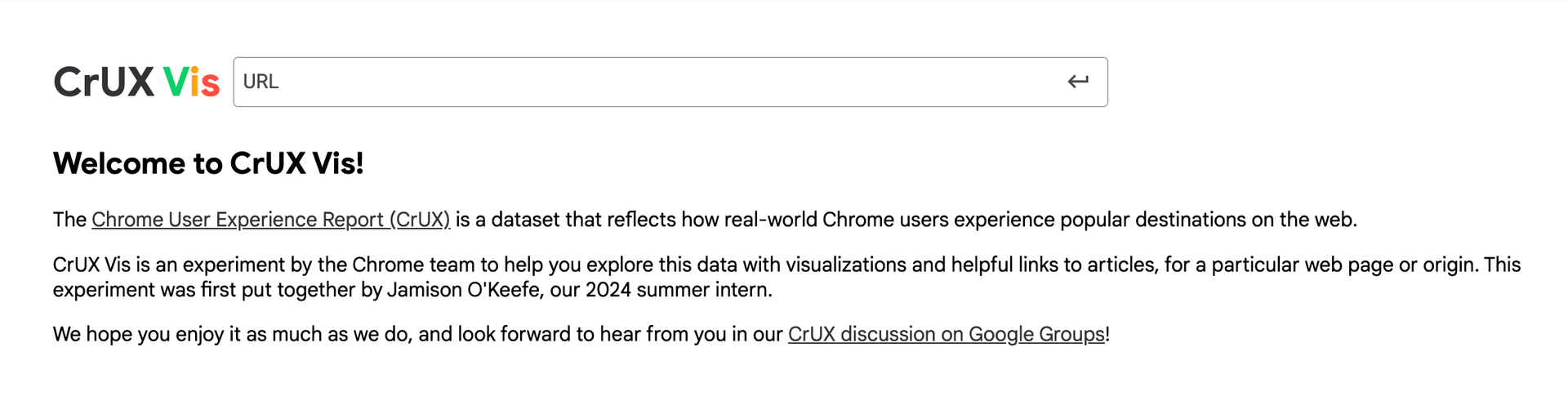Click the "URL" placeholder text
This screenshot has height=414, width=1568.
261,82
